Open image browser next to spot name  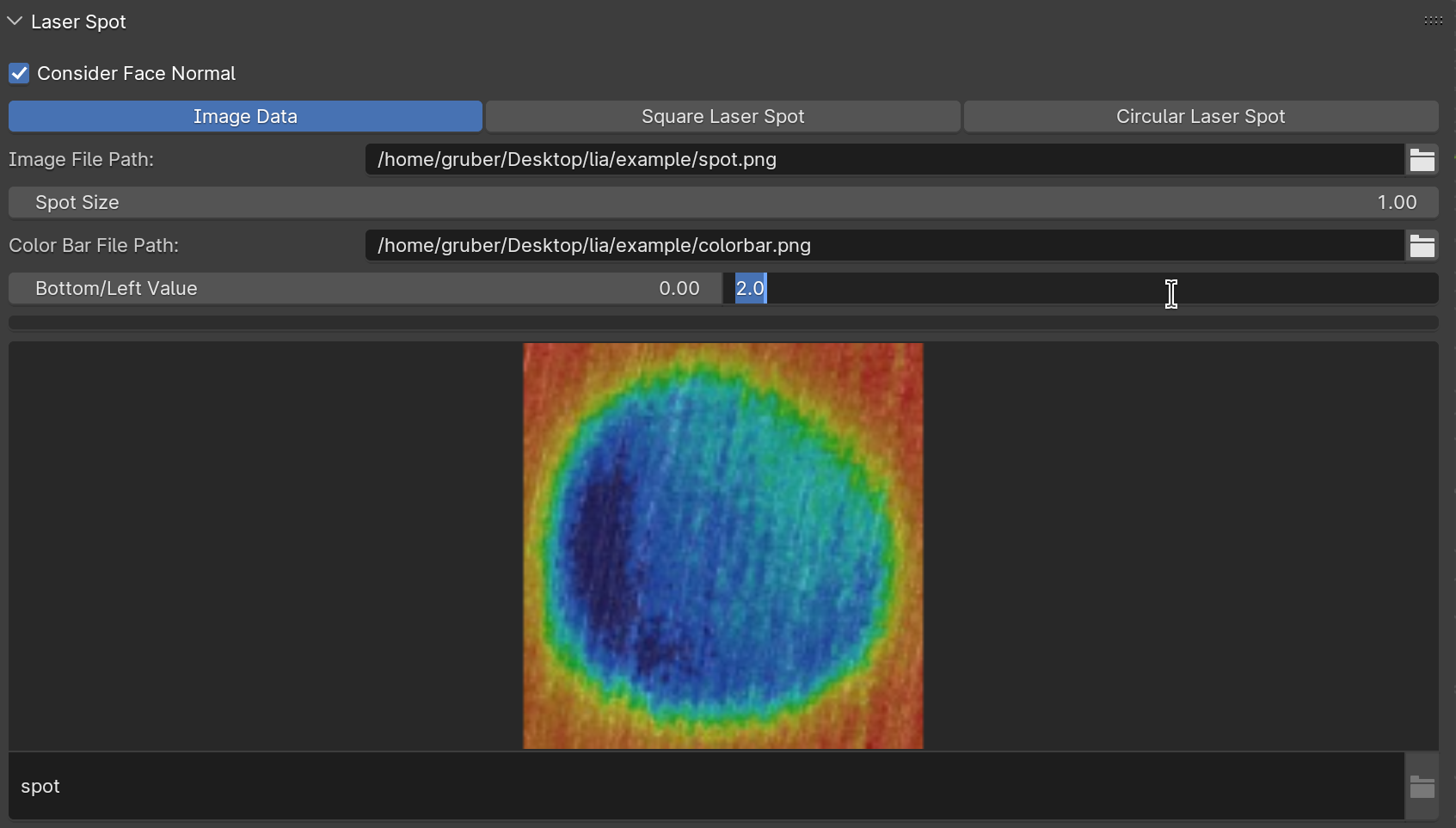pyautogui.click(x=1422, y=786)
